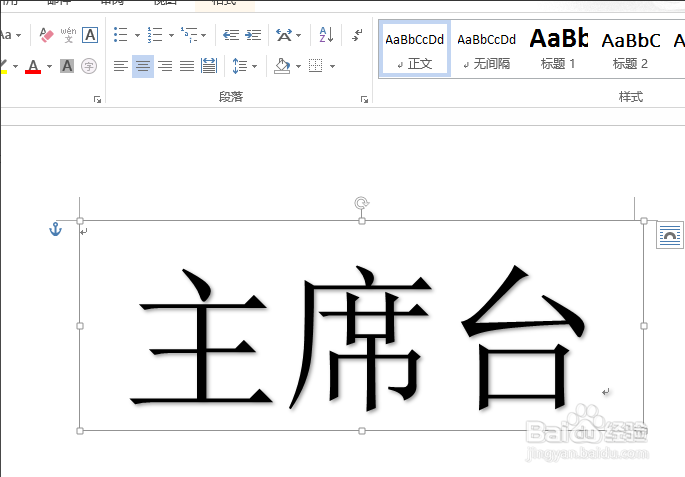Apply the paragraph borders icon
Screen dimensions: 685x477
315,66
